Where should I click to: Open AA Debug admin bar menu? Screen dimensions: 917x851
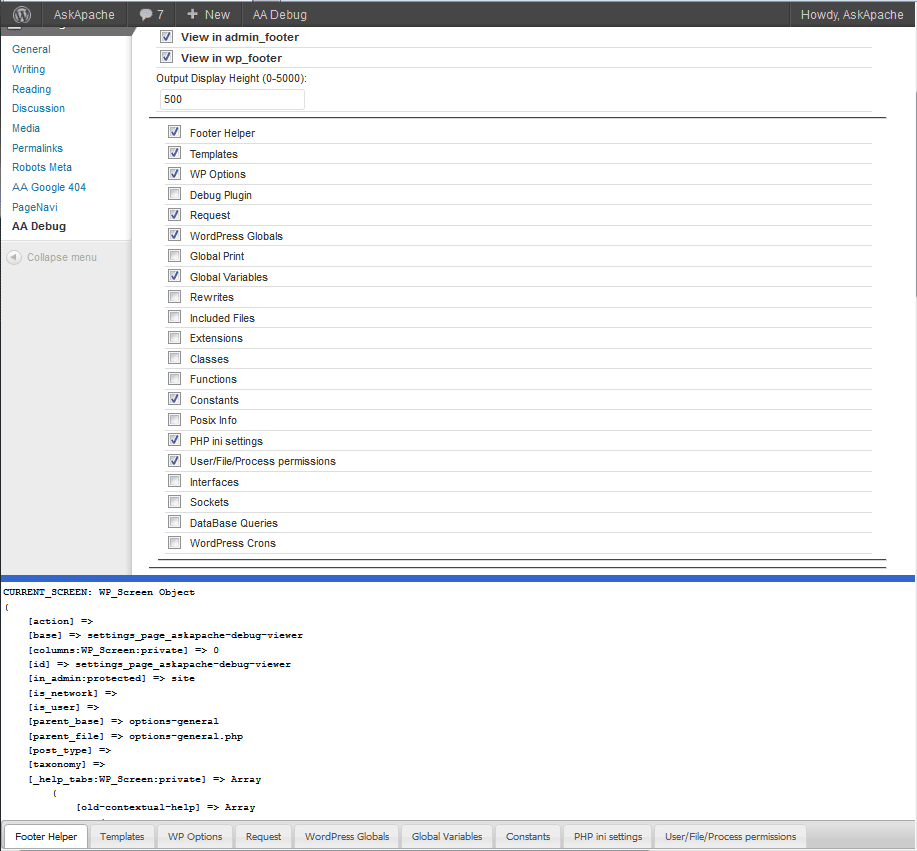(279, 14)
